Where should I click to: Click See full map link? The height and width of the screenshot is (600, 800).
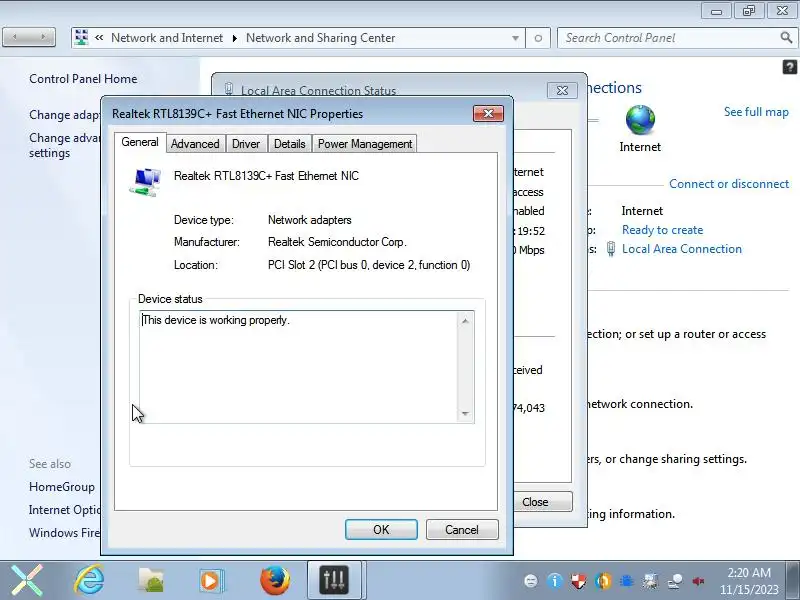pyautogui.click(x=756, y=112)
